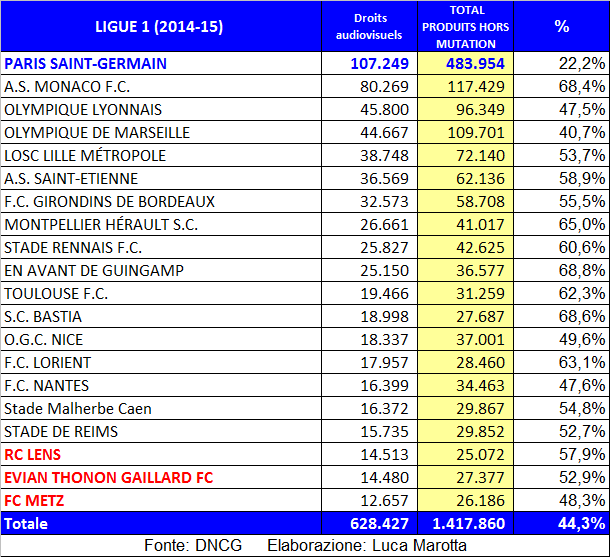This screenshot has width=610, height=557.
Task: Click the 'TOTAL PRODUITS HORS MUTATION' header
Action: [x=466, y=27]
